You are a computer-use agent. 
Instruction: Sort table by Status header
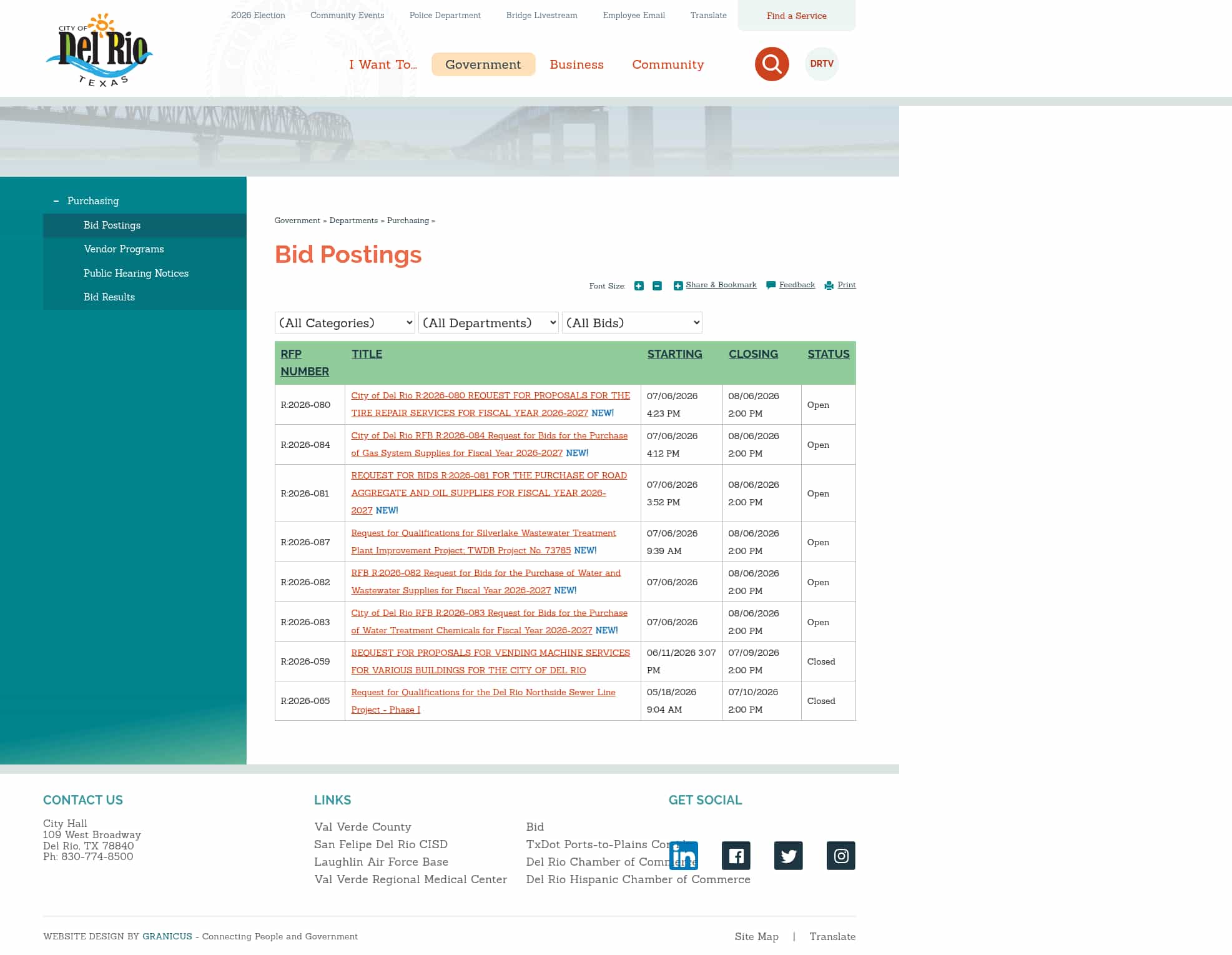pyautogui.click(x=828, y=354)
